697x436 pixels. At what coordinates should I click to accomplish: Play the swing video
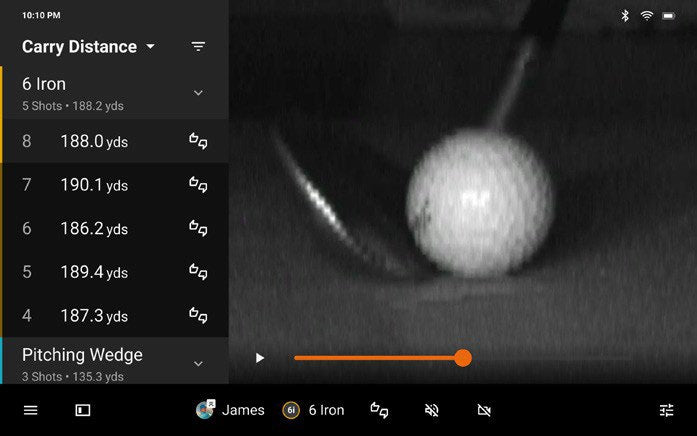260,358
